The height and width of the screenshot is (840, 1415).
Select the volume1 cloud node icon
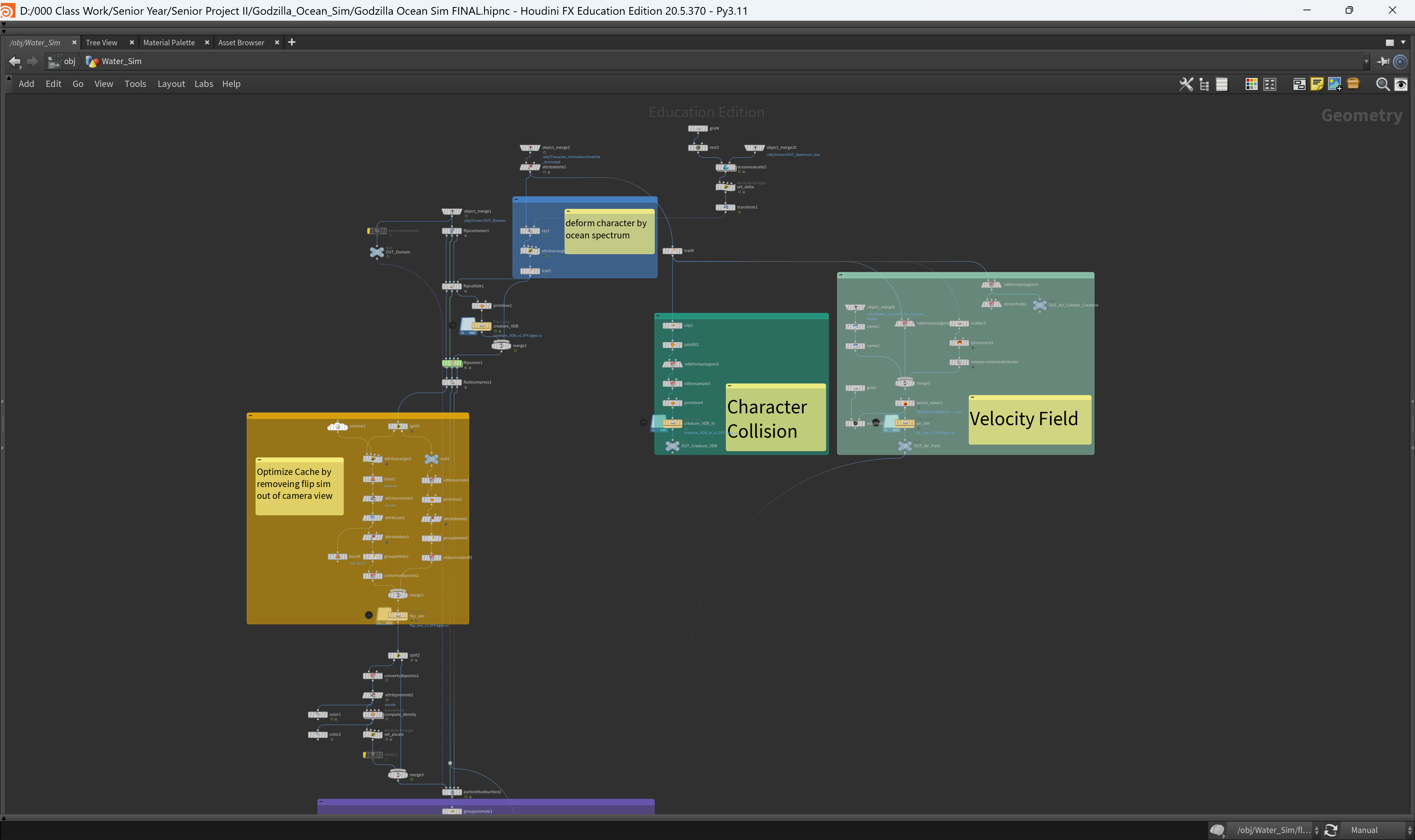coord(338,426)
